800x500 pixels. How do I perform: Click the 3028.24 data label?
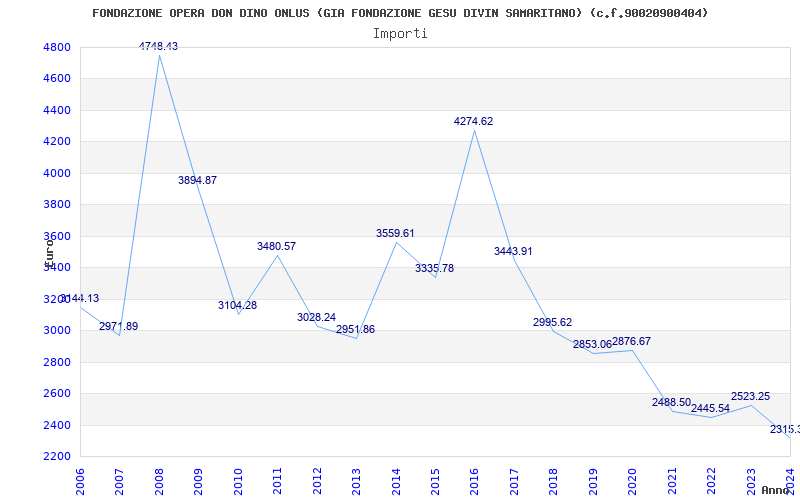click(316, 317)
